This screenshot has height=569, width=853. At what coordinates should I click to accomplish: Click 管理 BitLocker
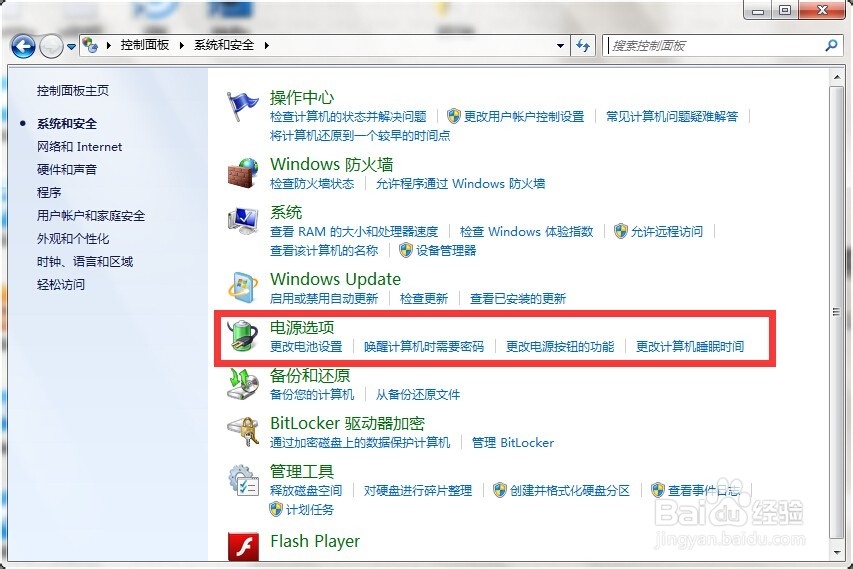coord(513,442)
